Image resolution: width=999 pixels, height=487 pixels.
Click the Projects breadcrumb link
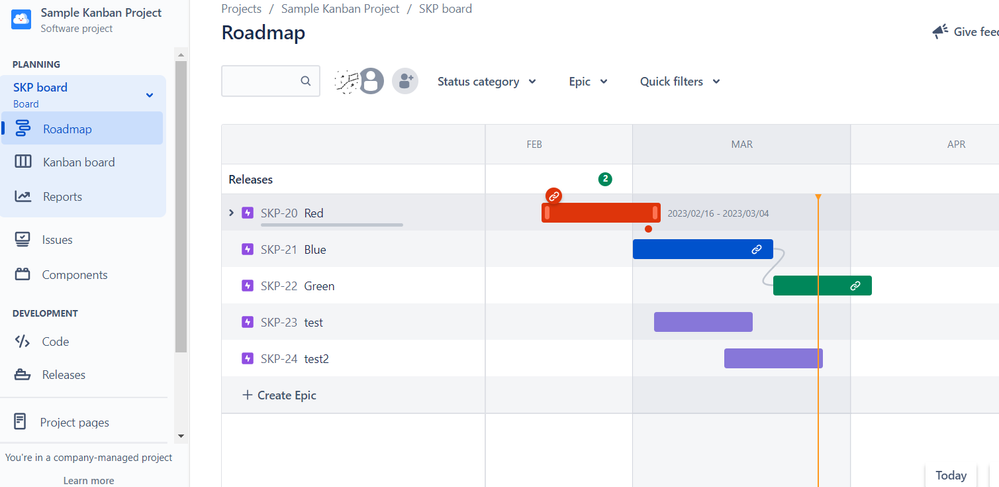241,9
